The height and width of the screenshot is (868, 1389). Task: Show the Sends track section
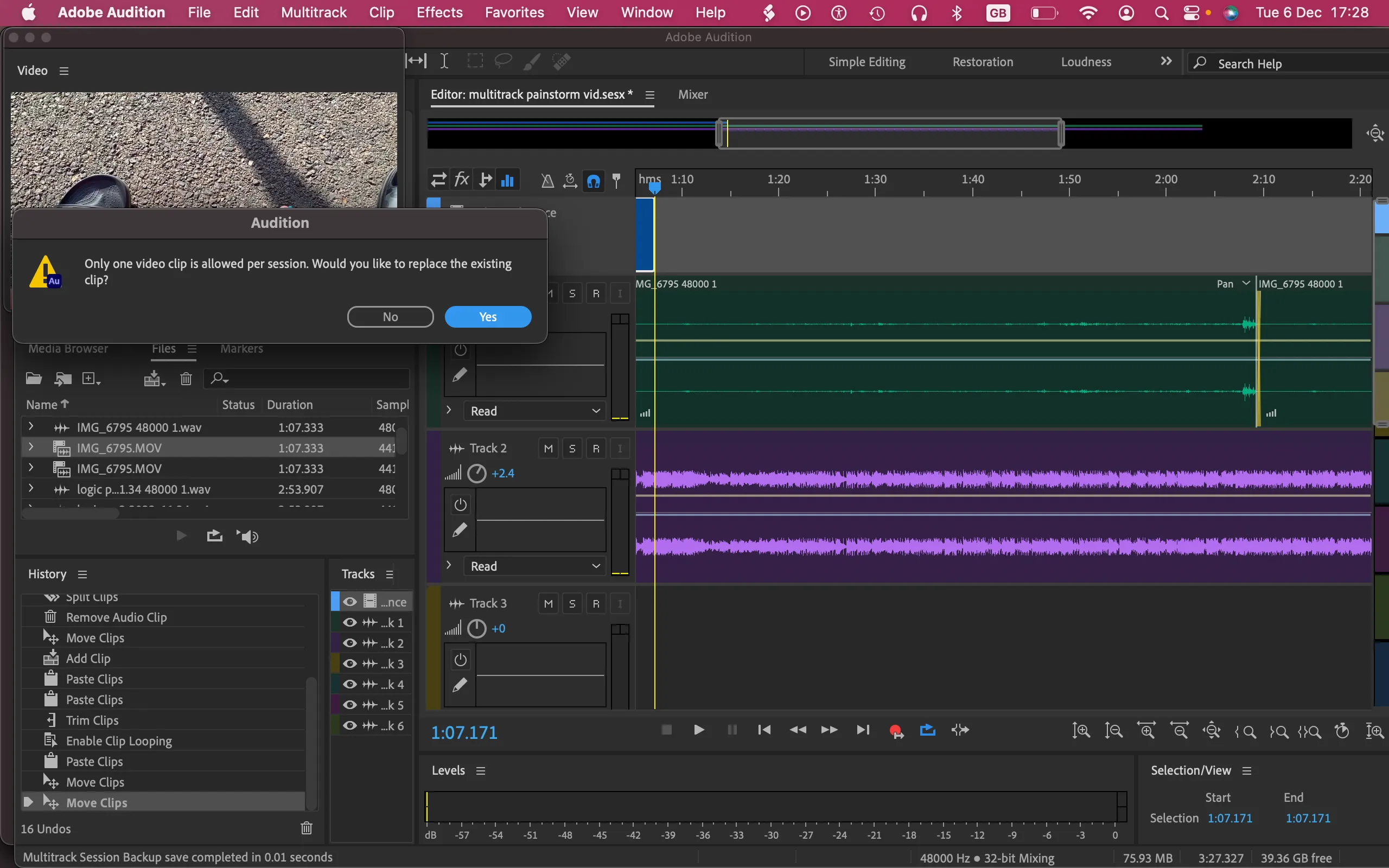coord(485,180)
